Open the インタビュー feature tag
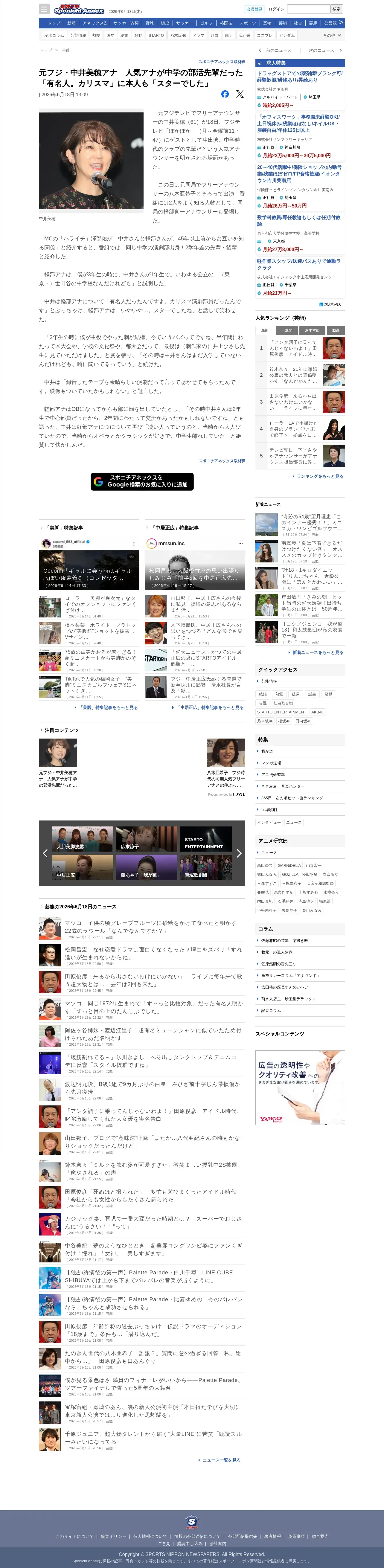This screenshot has width=384, height=1568. (269, 822)
